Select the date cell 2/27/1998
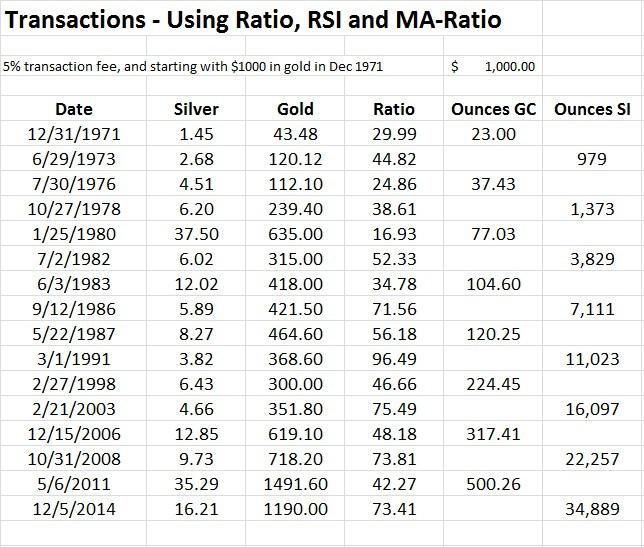The width and height of the screenshot is (644, 547). tap(75, 386)
